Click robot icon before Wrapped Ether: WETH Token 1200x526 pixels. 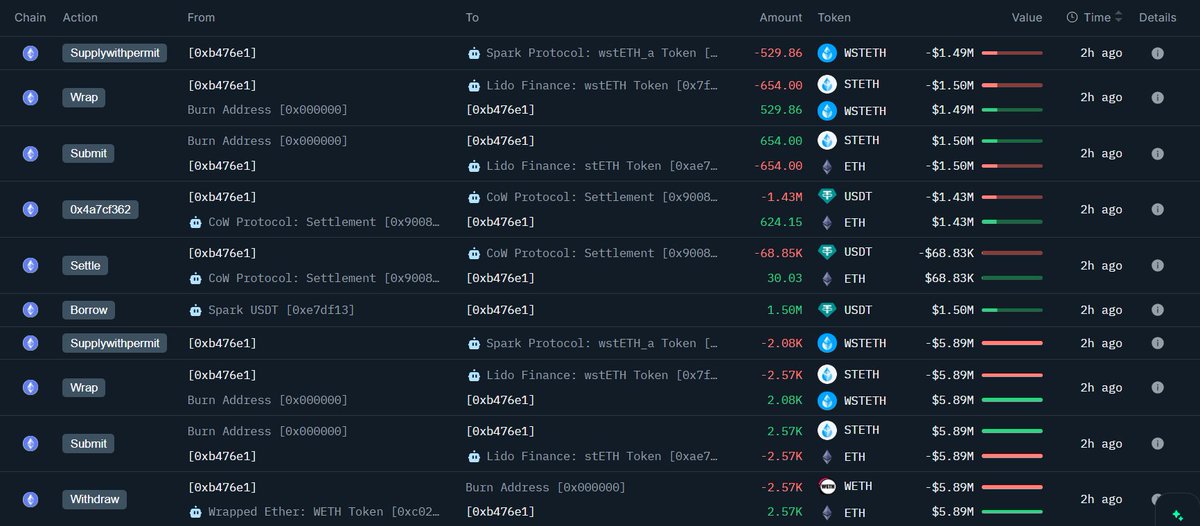tap(195, 512)
